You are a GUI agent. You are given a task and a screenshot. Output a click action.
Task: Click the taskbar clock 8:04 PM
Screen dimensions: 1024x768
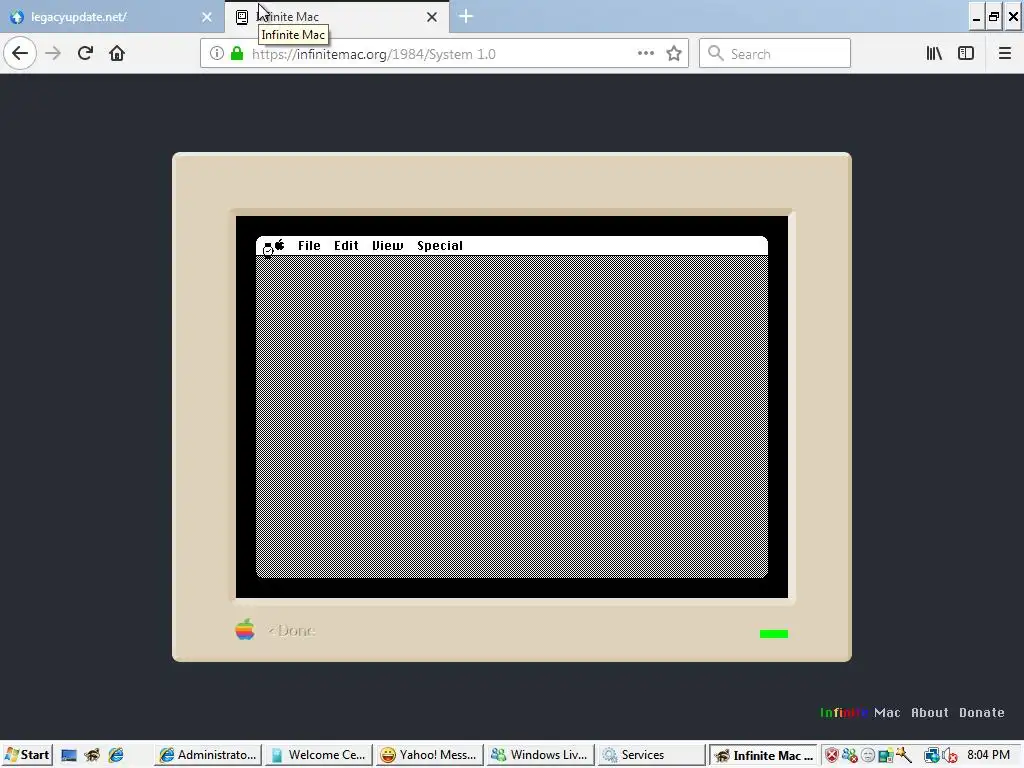988,755
